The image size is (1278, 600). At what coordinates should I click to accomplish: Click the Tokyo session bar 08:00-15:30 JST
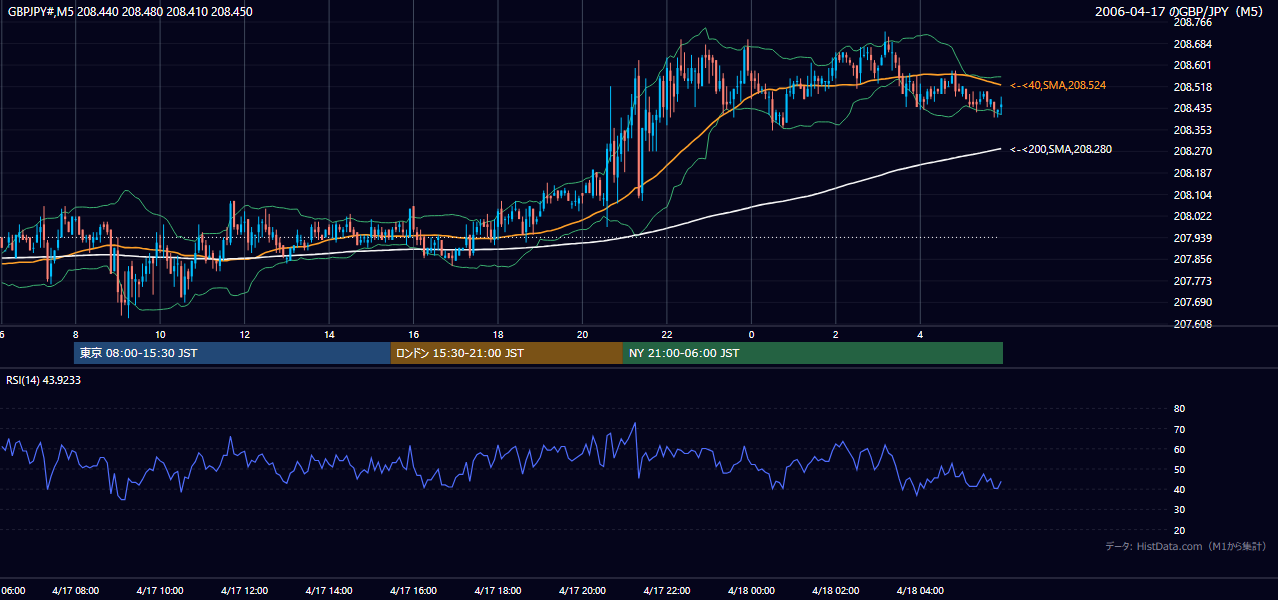(x=232, y=353)
